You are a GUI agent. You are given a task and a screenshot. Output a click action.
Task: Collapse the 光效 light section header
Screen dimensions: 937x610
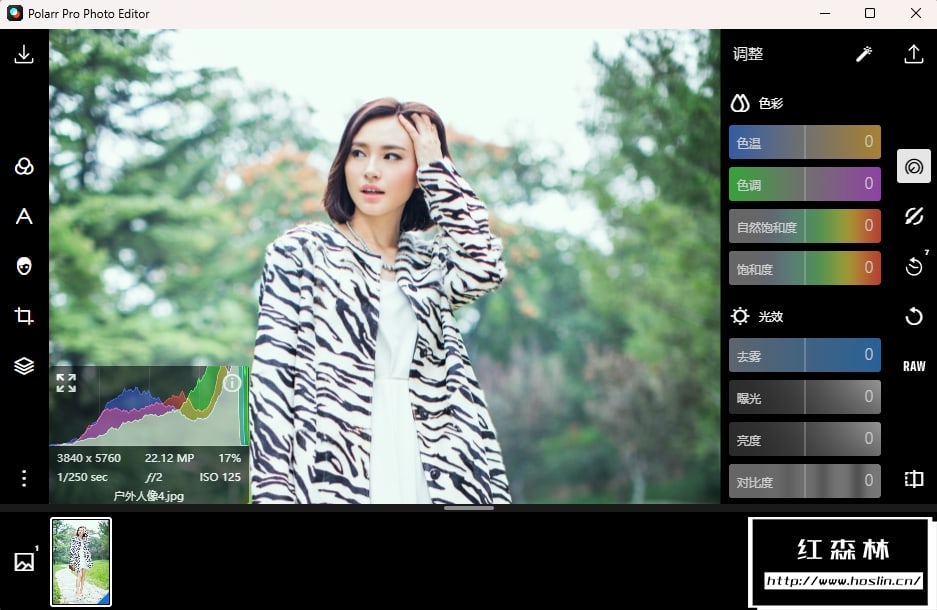(x=757, y=316)
